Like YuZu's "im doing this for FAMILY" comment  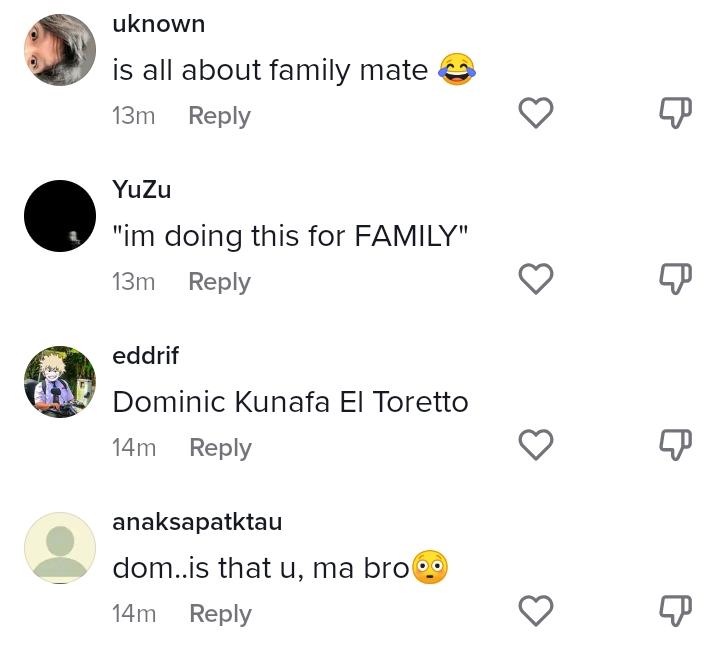(536, 280)
